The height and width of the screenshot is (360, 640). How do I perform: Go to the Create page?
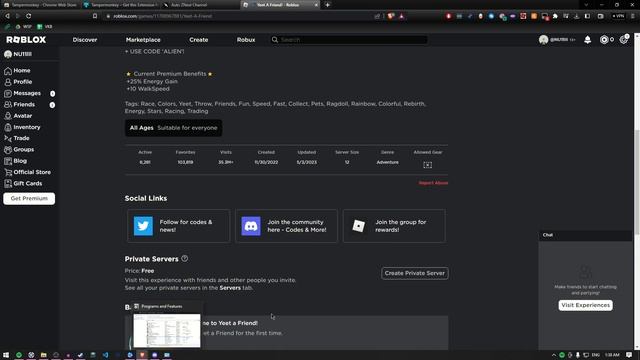[x=199, y=40]
